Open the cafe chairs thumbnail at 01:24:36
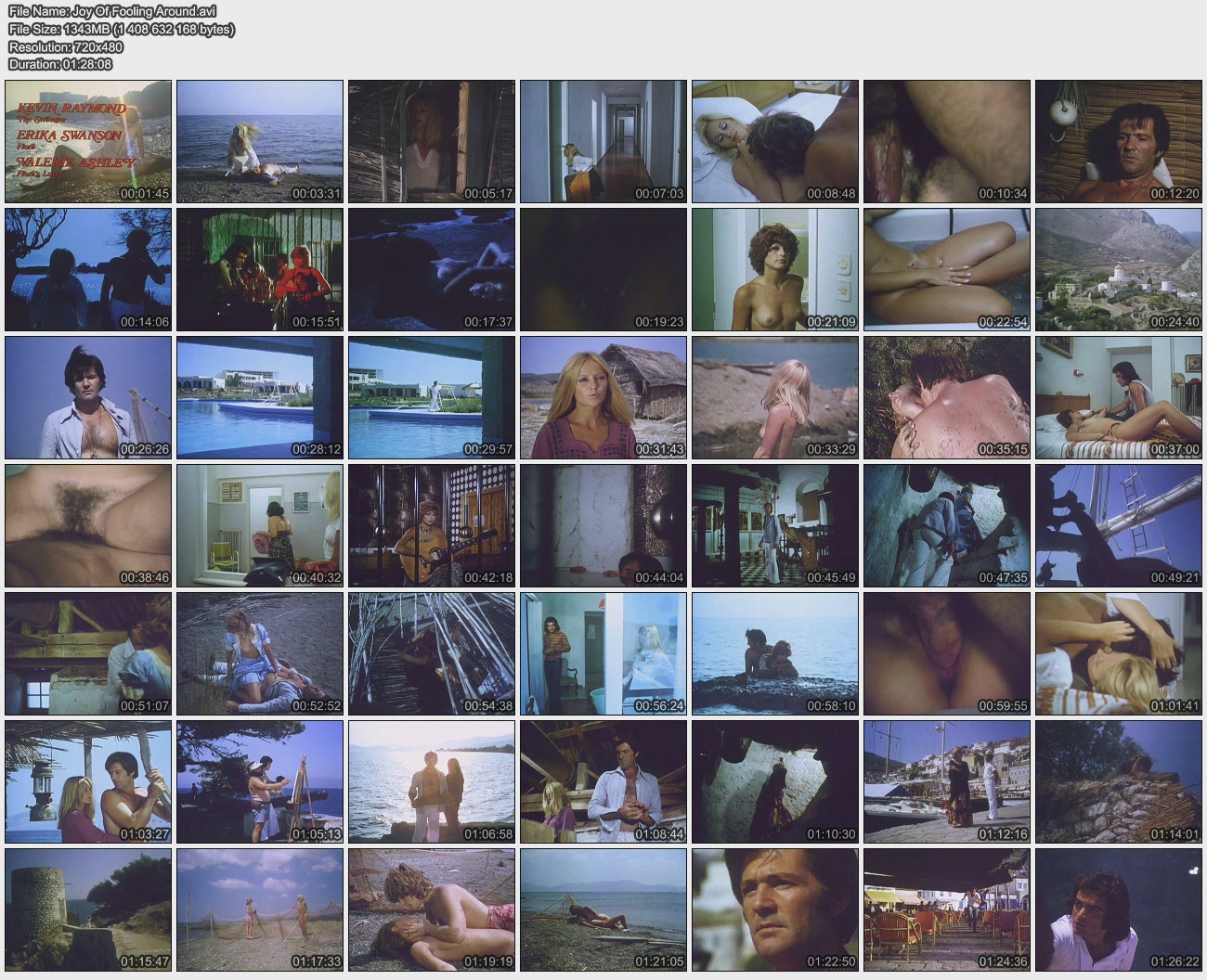 coord(946,909)
